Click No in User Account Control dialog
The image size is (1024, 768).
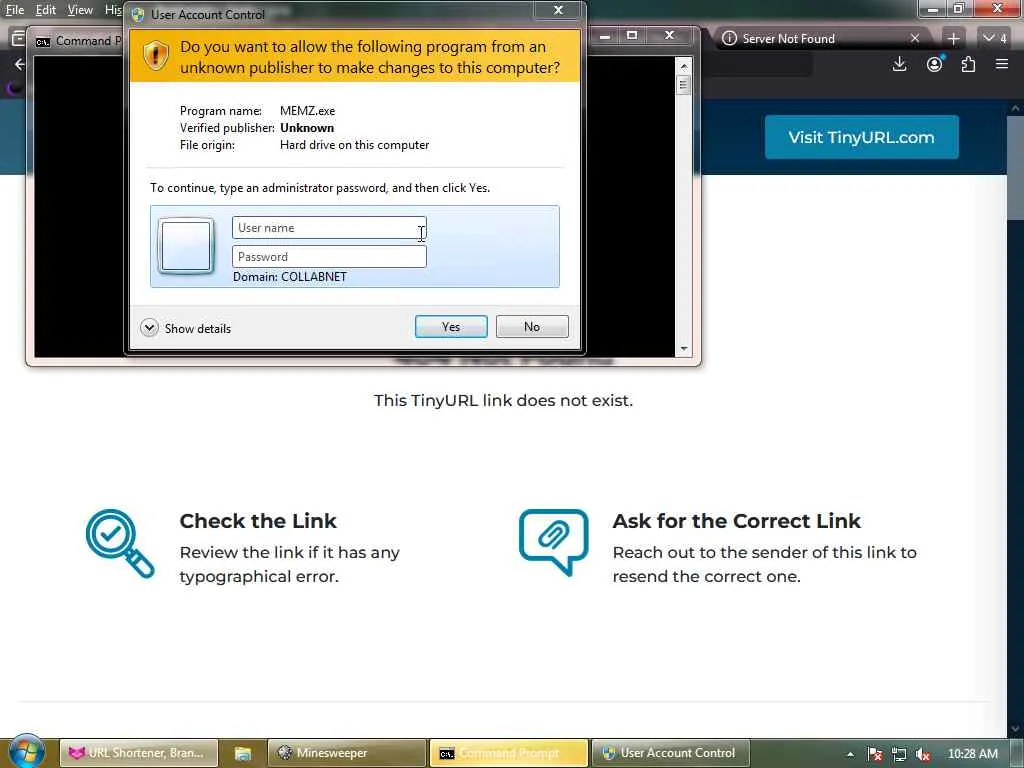[532, 327]
